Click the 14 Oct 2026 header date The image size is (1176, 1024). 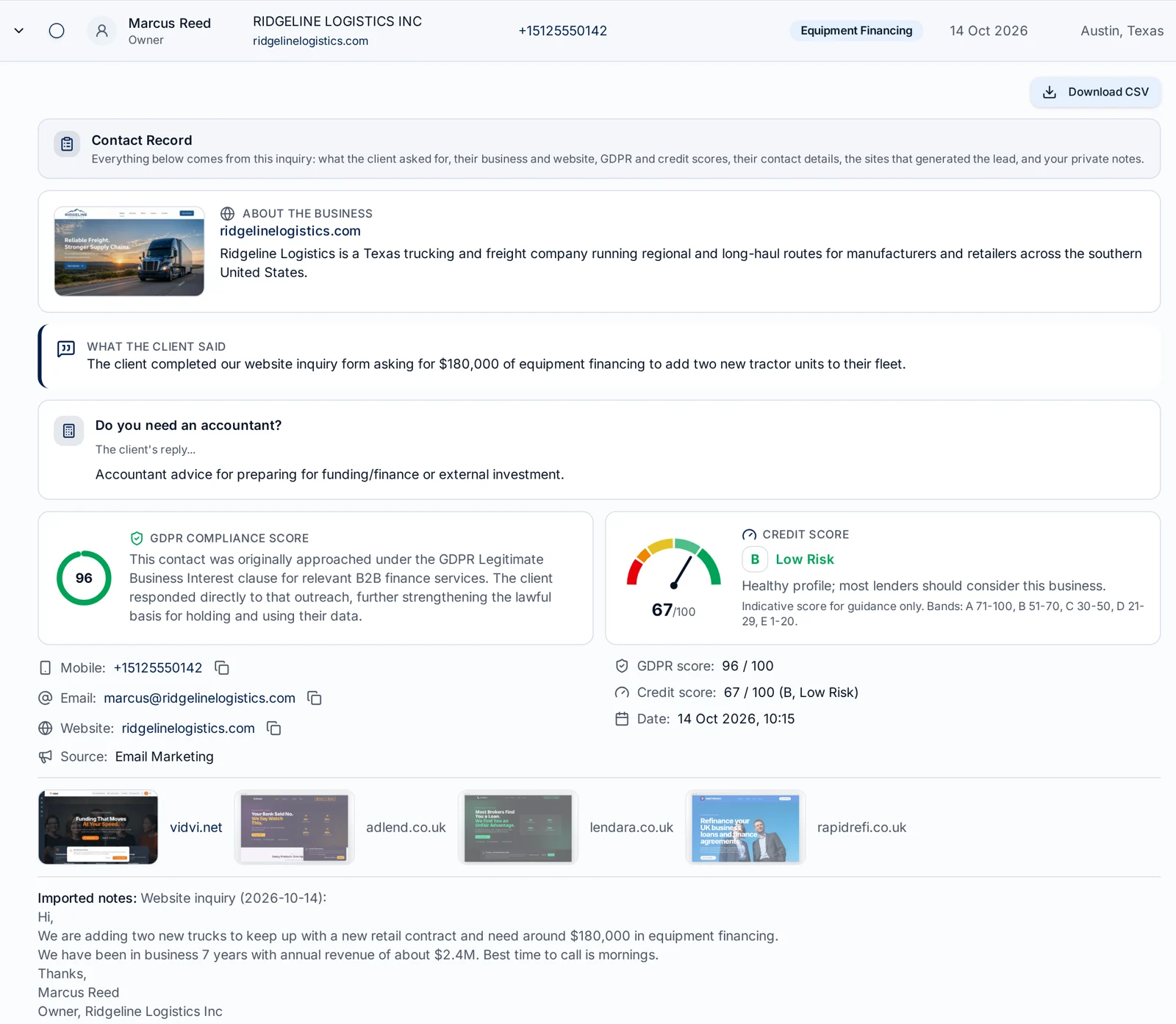[989, 31]
